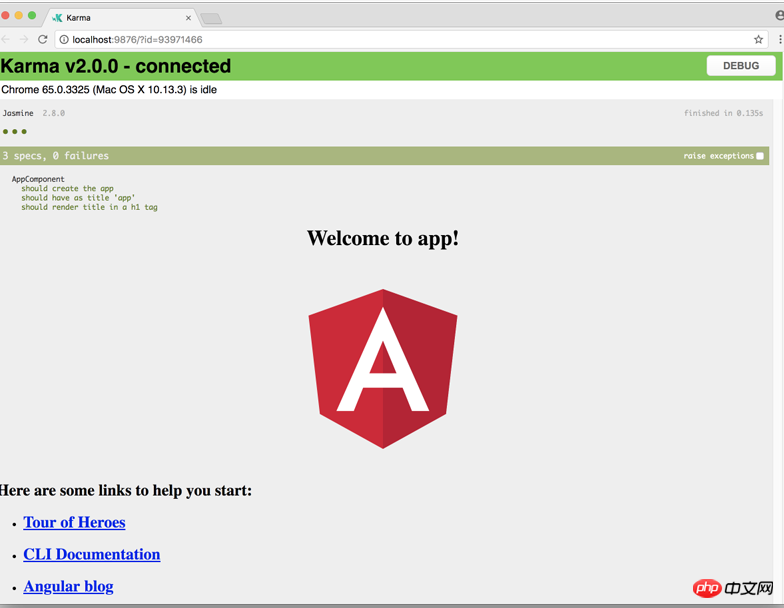
Task: Click the Karma favicon in the tab
Action: (57, 18)
